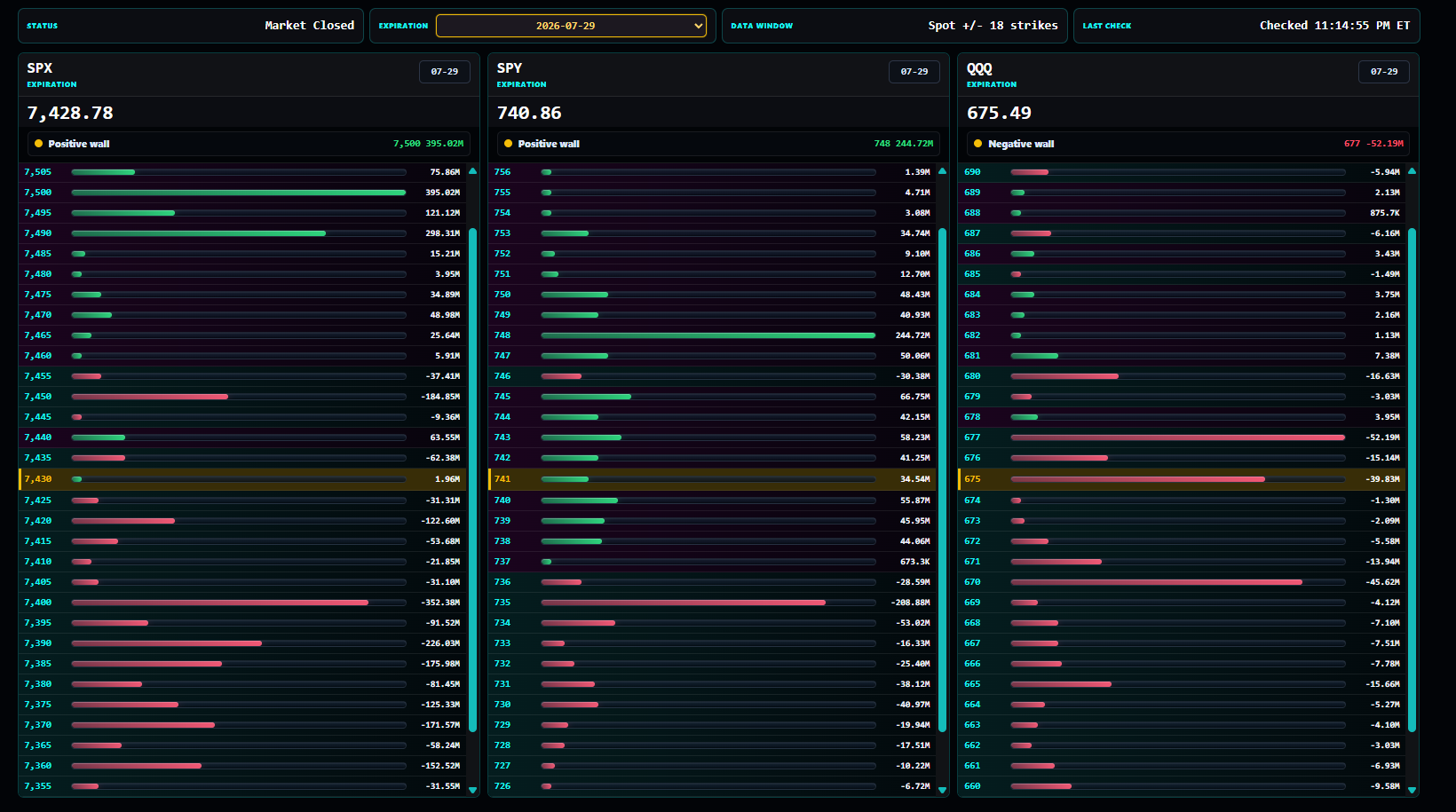
Task: Click the SPY spot price 740.86
Action: click(x=529, y=114)
